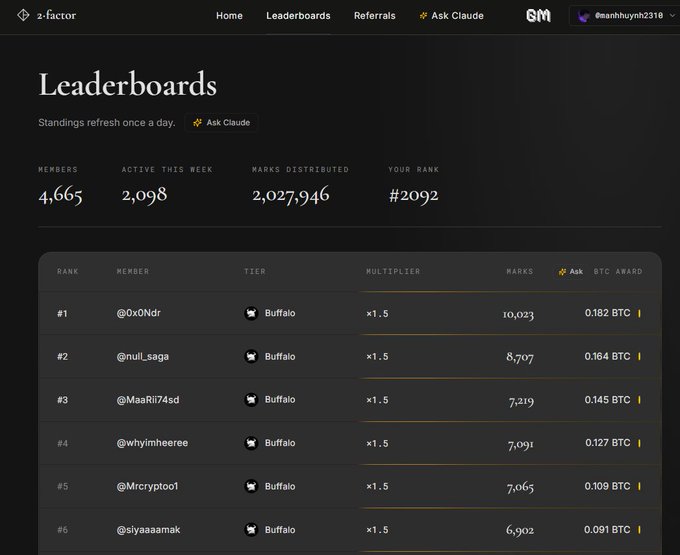Open member @Mrcryptoo1

(147, 486)
